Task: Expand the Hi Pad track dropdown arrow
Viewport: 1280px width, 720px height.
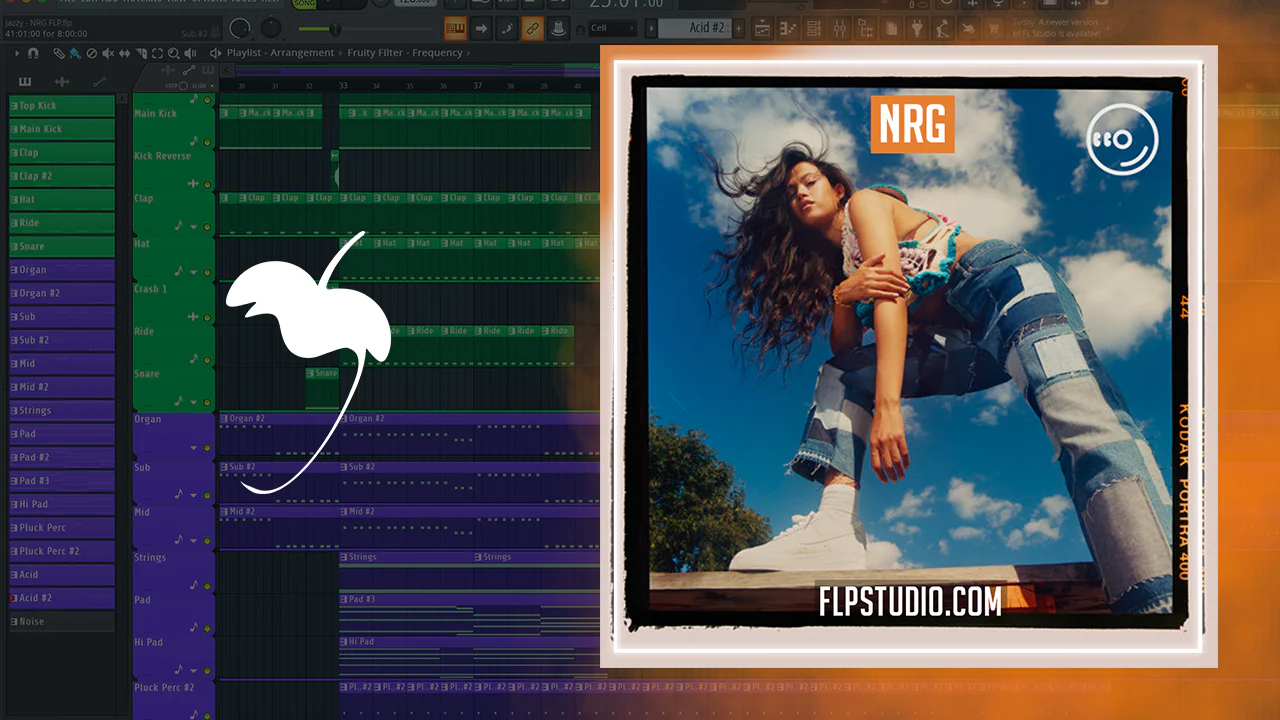Action: click(193, 671)
